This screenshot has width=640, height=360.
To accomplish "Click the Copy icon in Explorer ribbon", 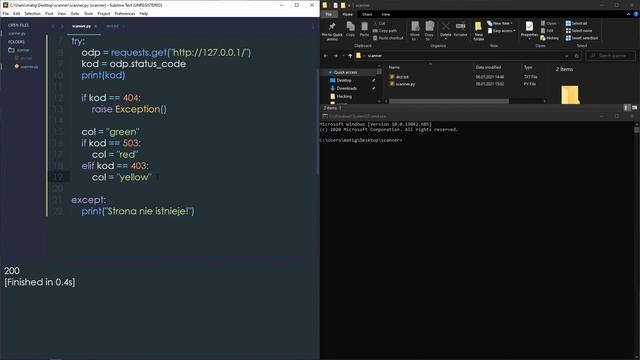I will click(350, 29).
